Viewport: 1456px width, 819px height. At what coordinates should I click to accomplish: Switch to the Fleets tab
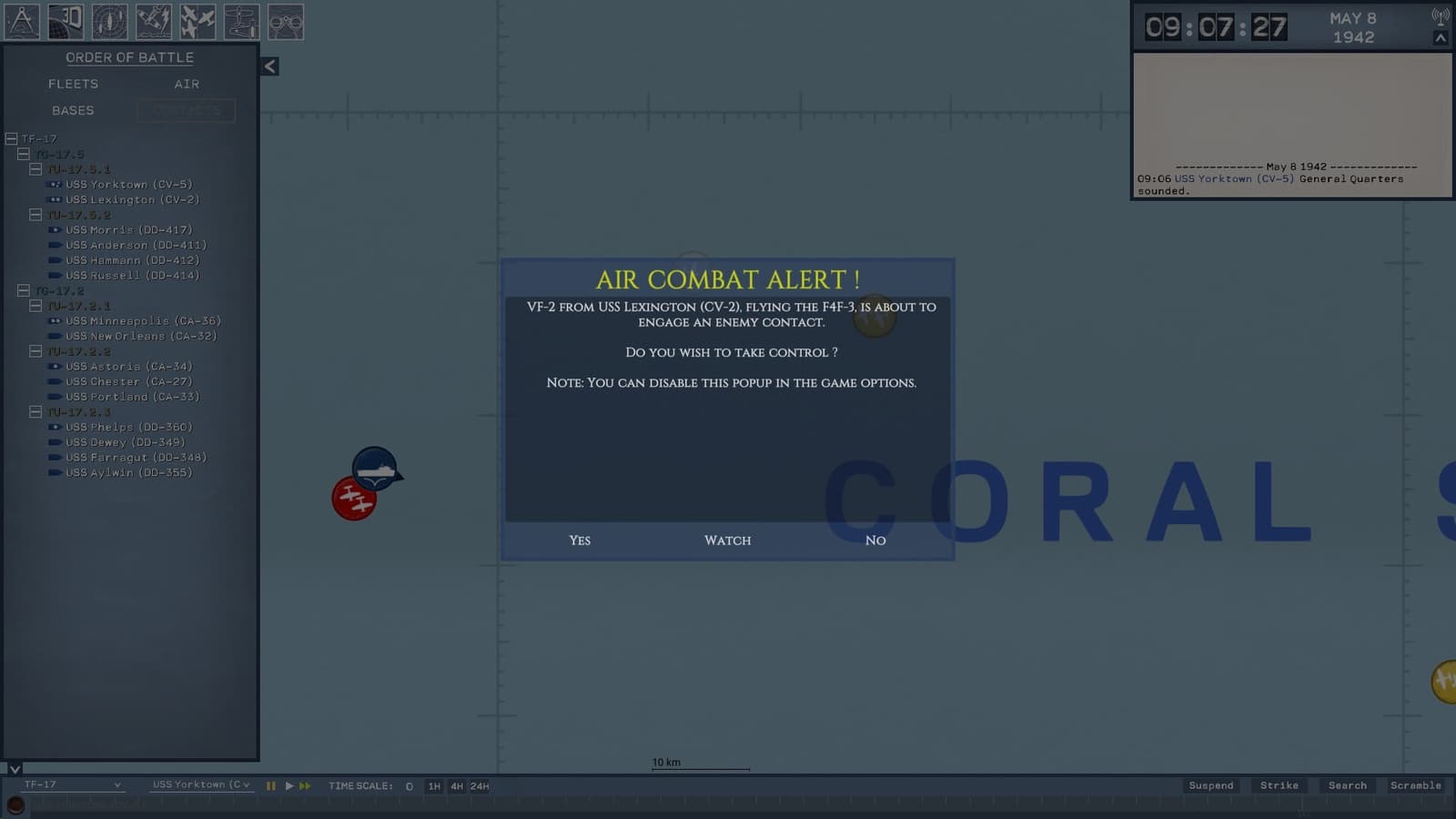[73, 84]
